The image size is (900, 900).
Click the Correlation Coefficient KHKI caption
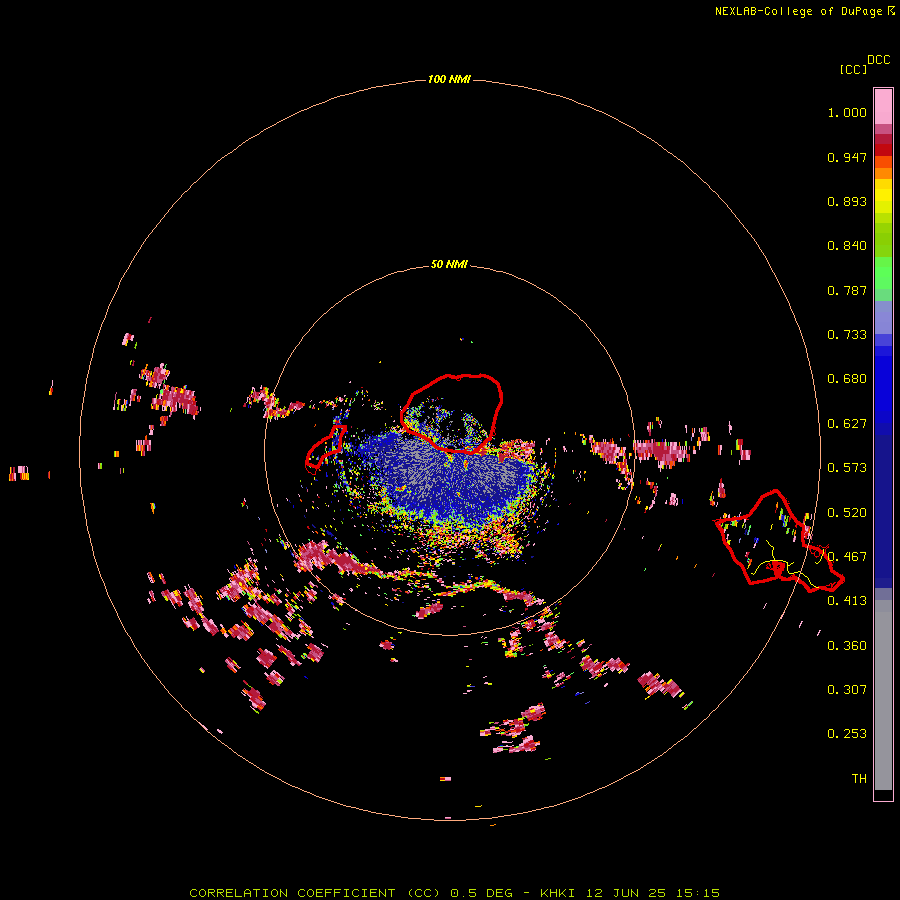[454, 893]
